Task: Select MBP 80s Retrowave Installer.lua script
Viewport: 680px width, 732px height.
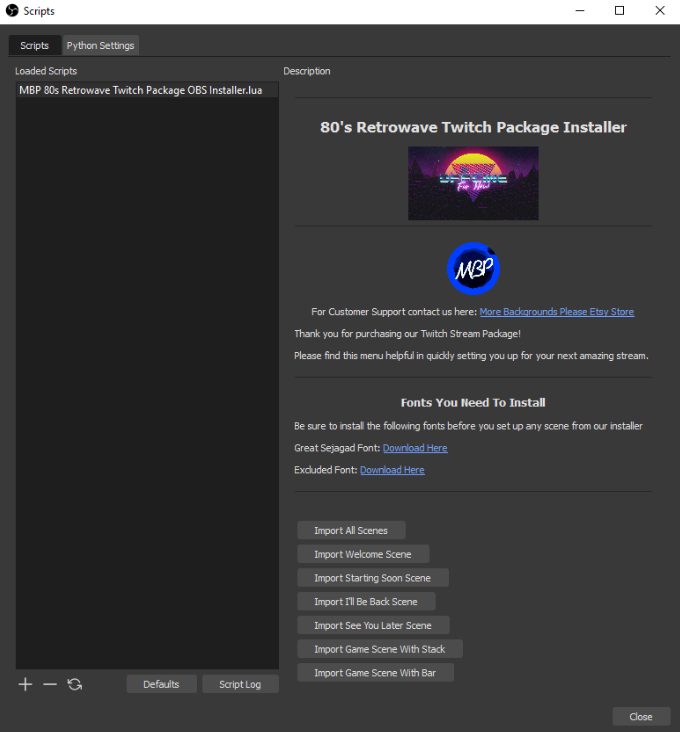Action: (147, 90)
